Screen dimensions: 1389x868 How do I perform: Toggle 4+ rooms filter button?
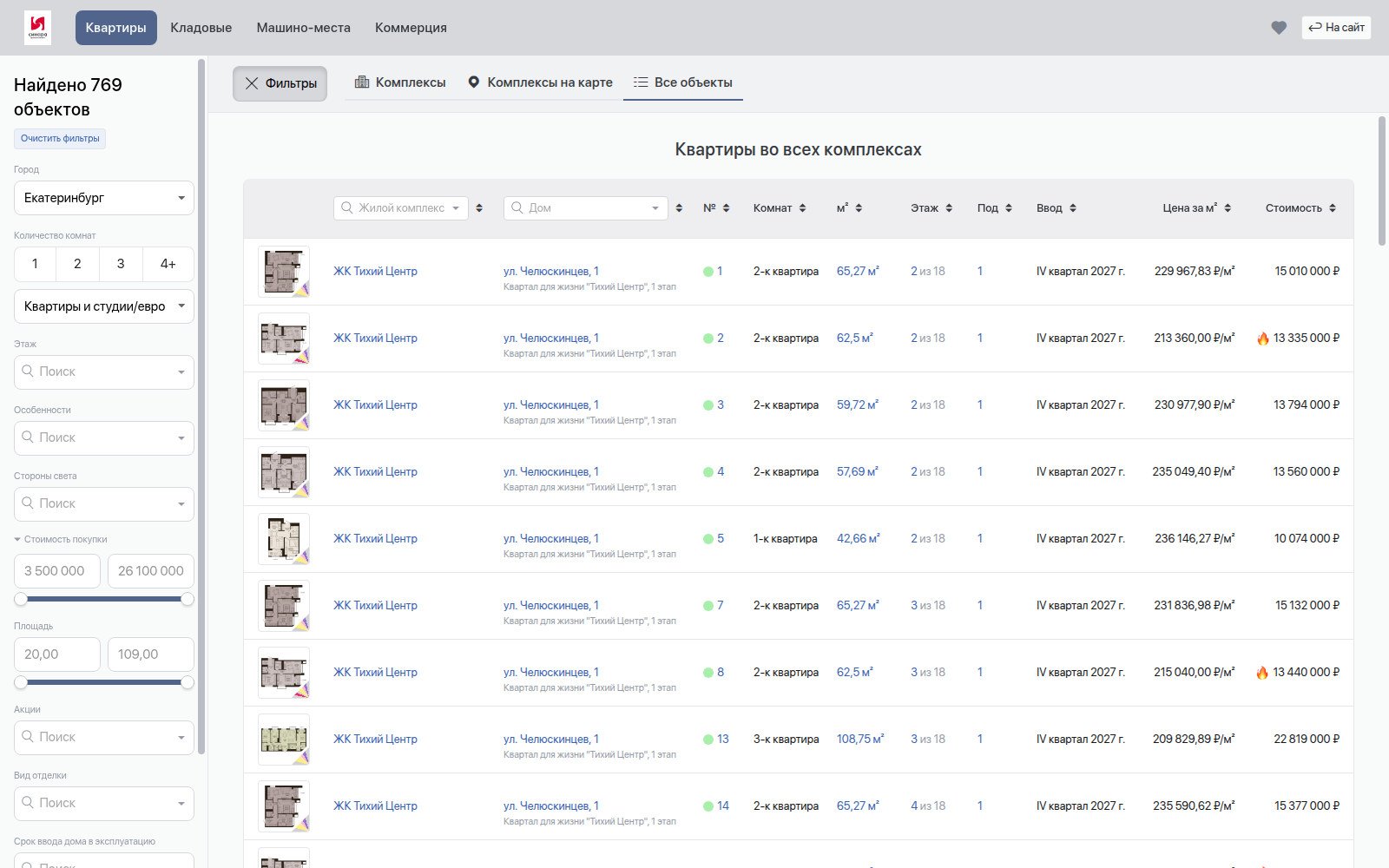(x=168, y=264)
